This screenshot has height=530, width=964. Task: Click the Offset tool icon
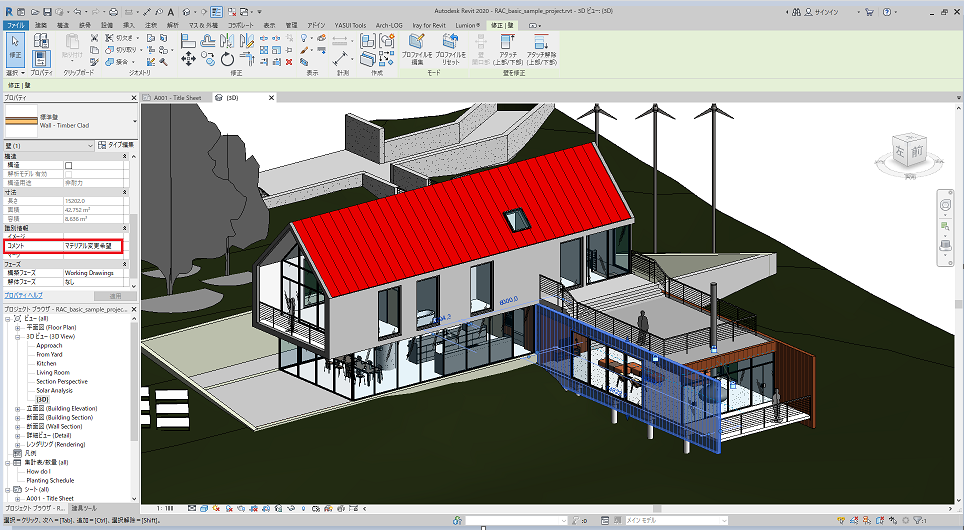click(x=208, y=41)
